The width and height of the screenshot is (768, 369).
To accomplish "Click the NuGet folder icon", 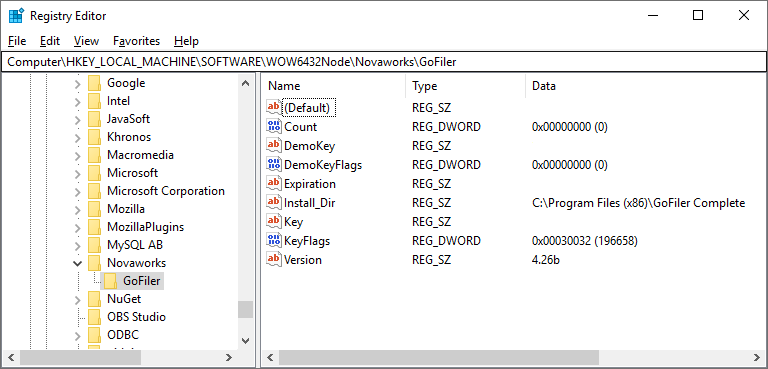I will coord(95,298).
